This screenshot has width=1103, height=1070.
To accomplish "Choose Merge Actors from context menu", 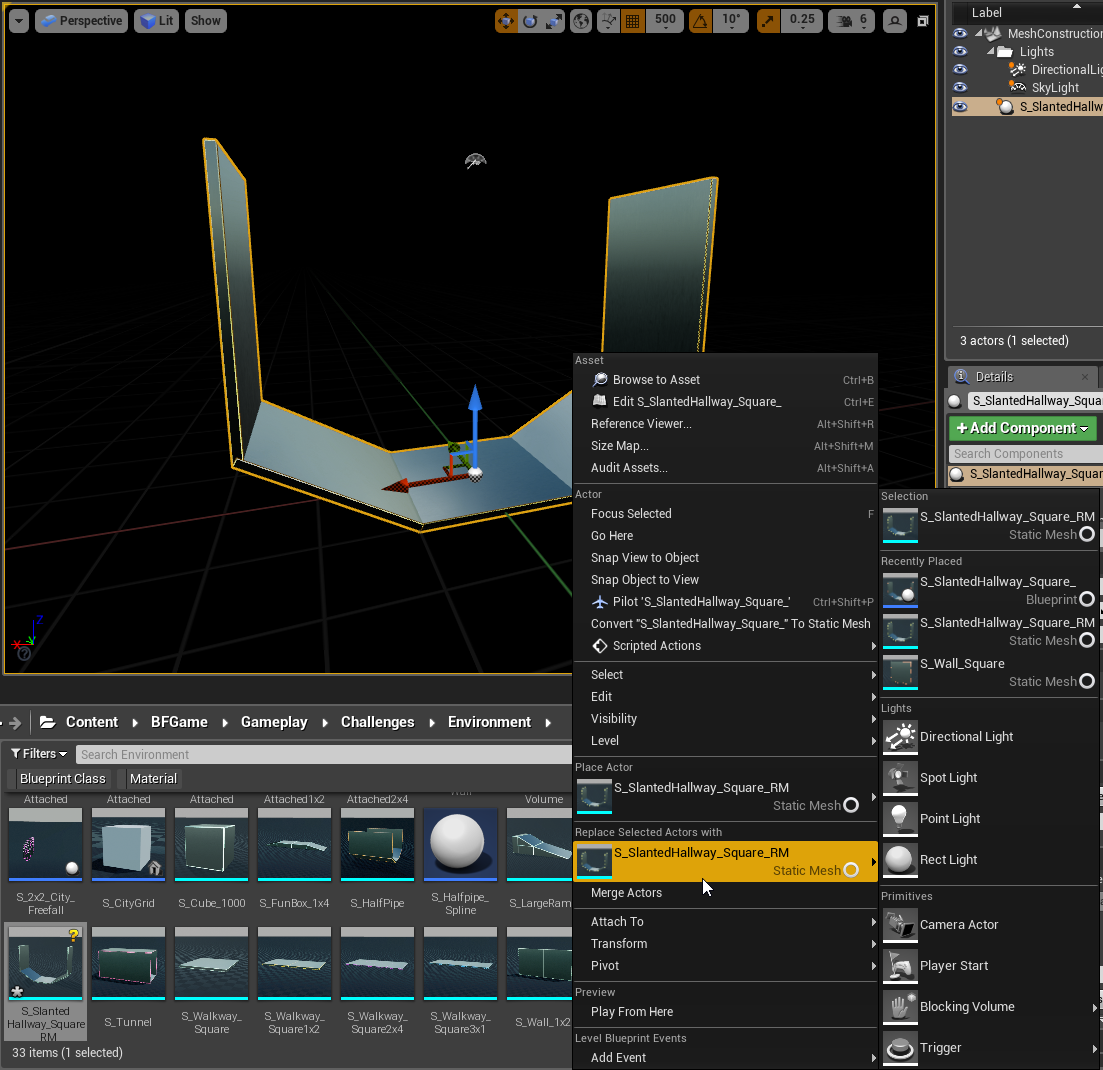I will 626,893.
